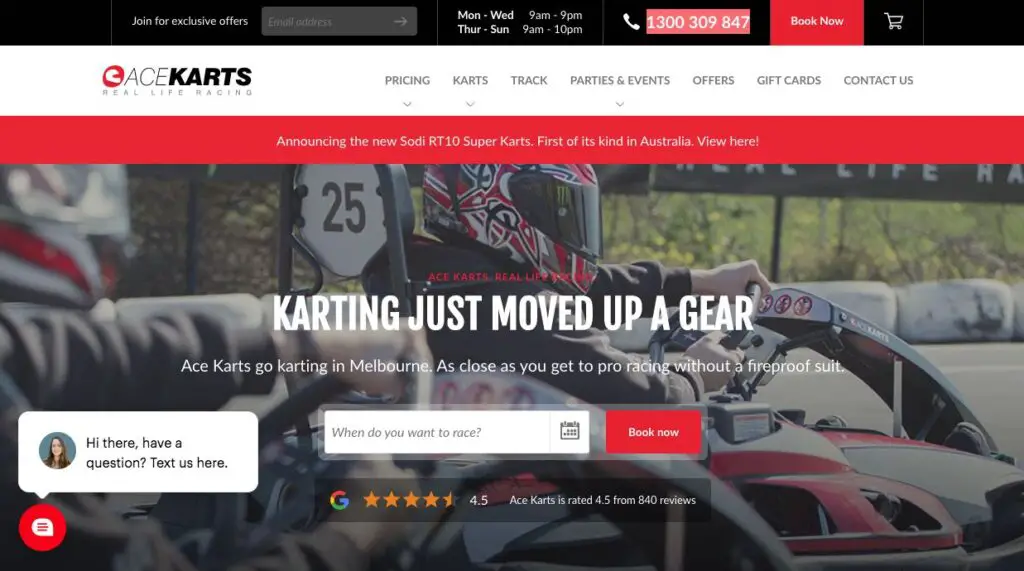Open the Gift Cards page
This screenshot has height=571, width=1024.
pos(789,80)
